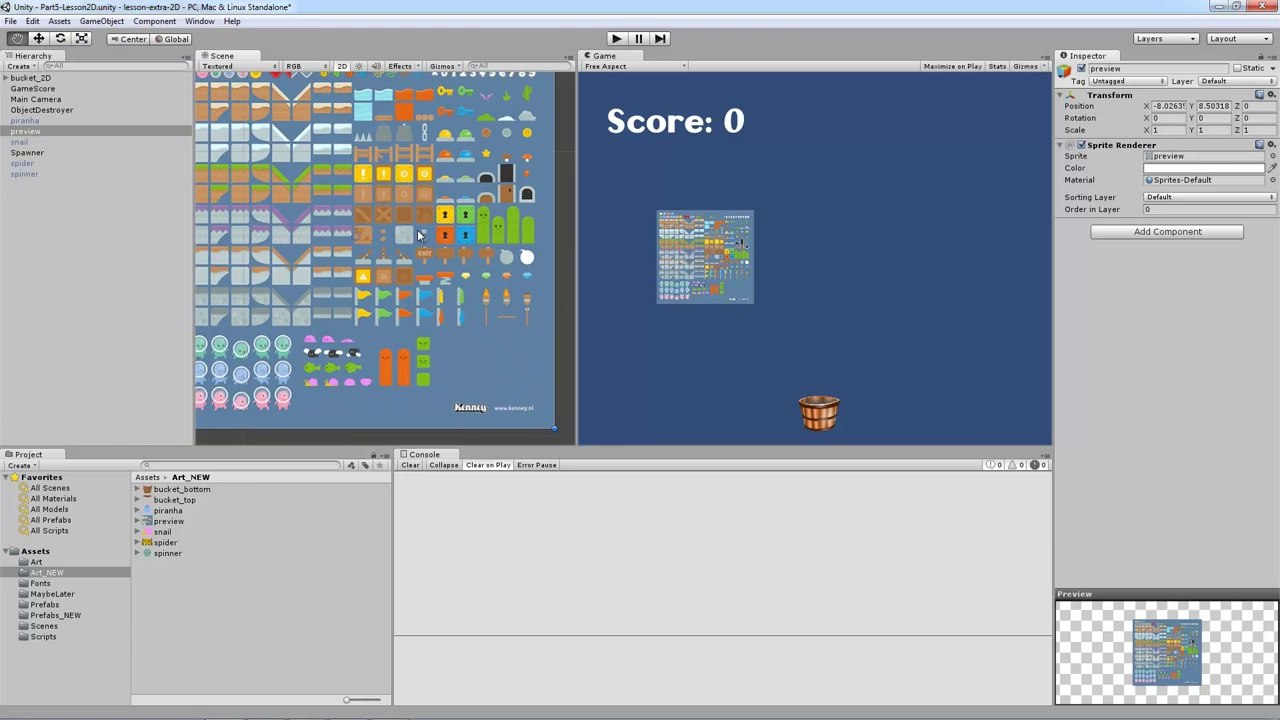Select the Hand tool
This screenshot has height=720, width=1280.
(17, 38)
